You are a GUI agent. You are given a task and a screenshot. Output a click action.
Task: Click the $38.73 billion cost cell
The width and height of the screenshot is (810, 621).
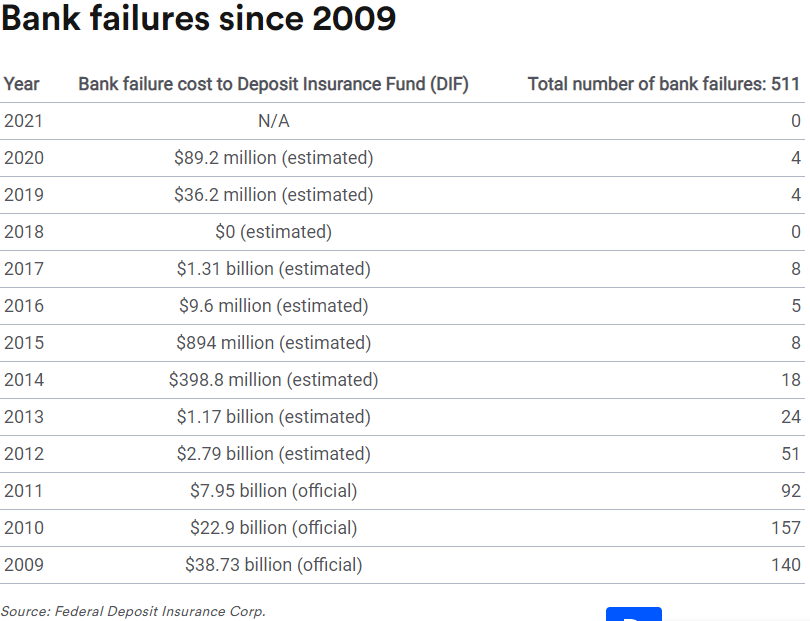point(273,565)
